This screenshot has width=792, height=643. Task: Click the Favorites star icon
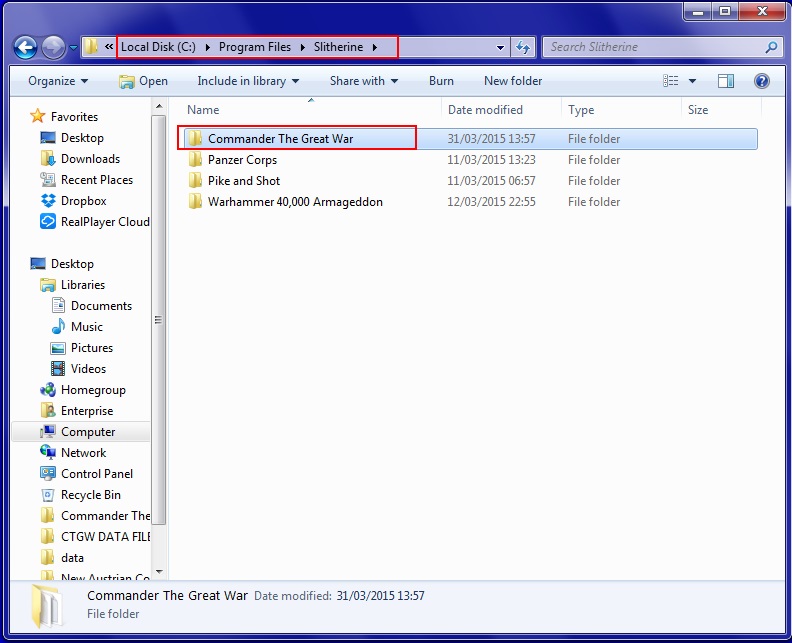point(37,116)
